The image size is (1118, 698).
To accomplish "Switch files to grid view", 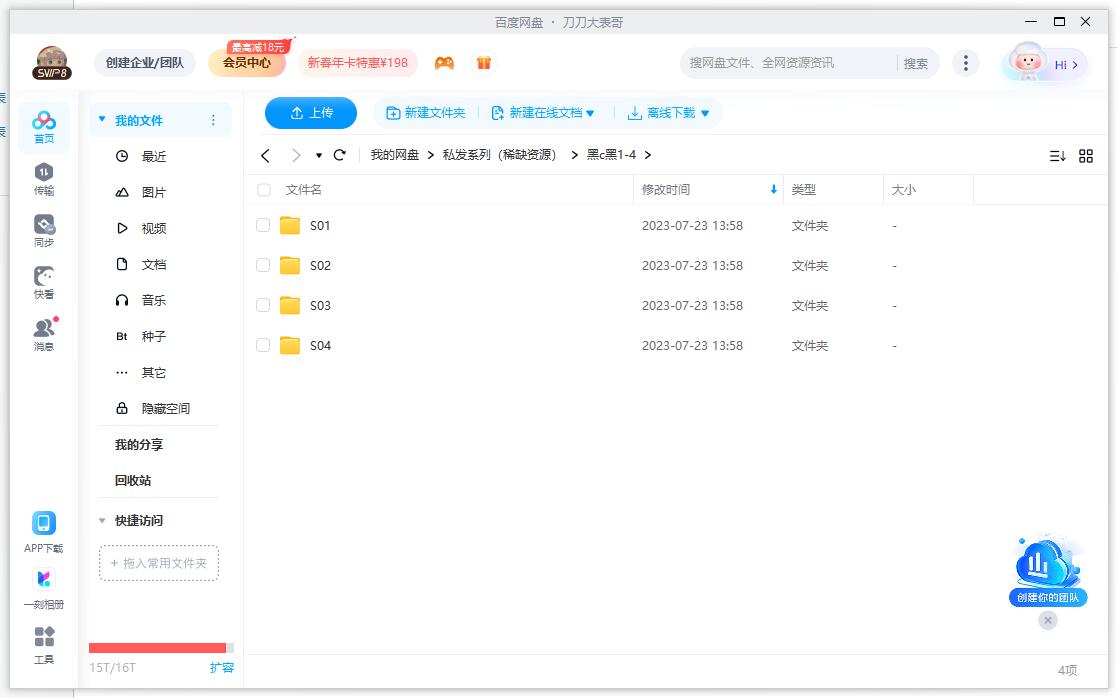I will tap(1087, 155).
